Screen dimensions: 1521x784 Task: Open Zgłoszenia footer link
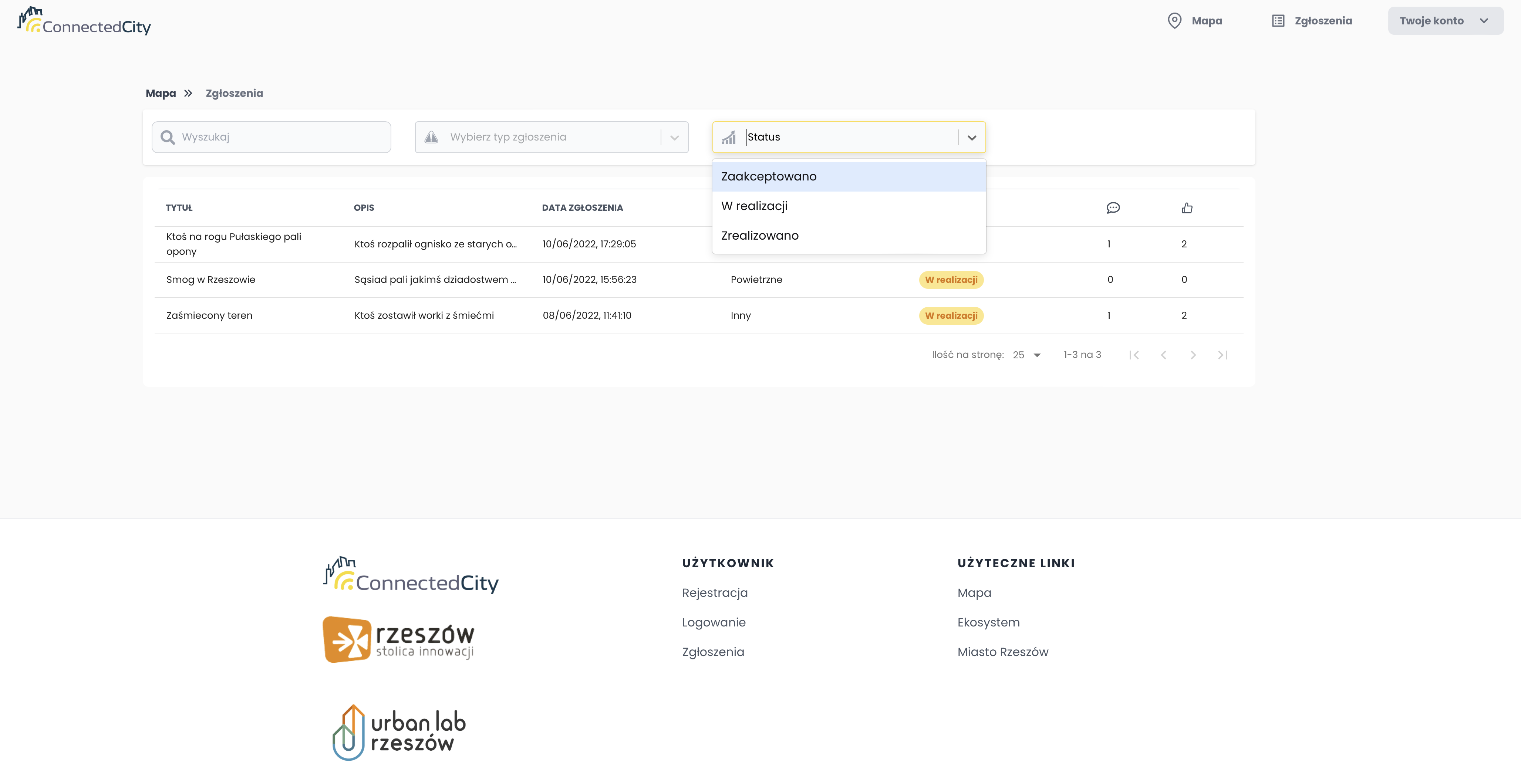713,652
